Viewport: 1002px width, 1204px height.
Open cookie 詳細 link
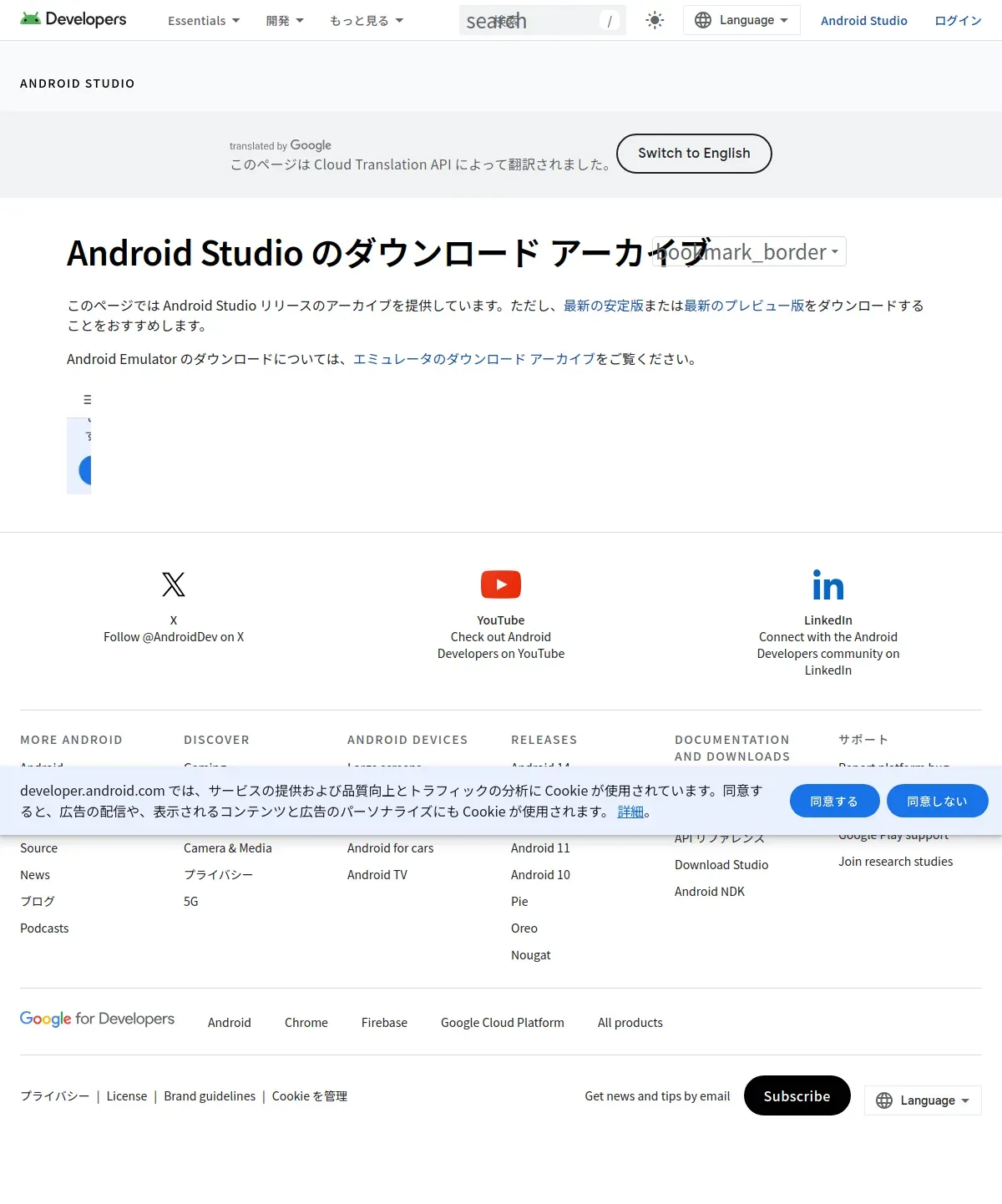(x=630, y=812)
